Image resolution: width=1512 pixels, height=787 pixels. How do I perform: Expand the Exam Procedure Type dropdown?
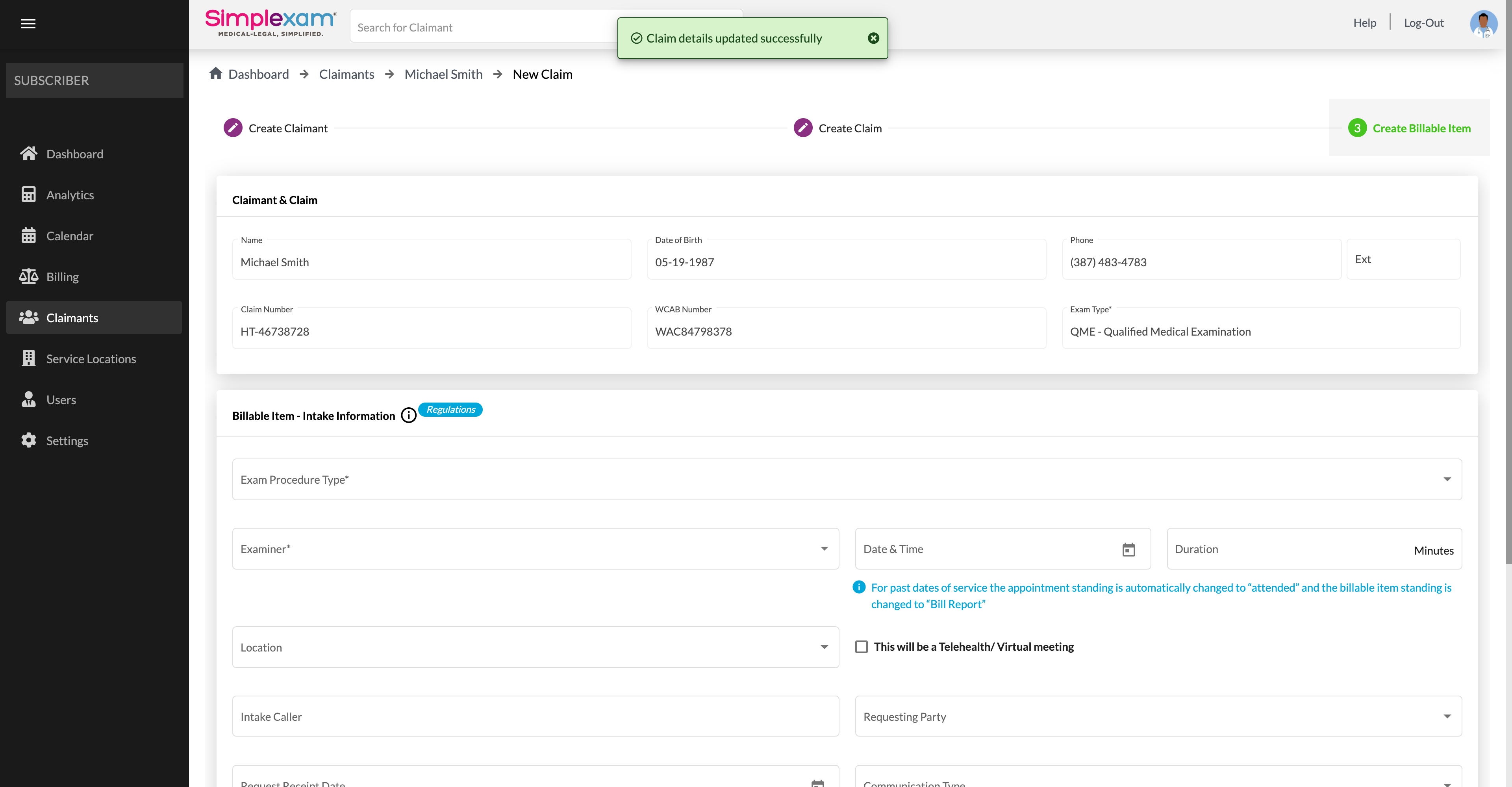click(847, 479)
